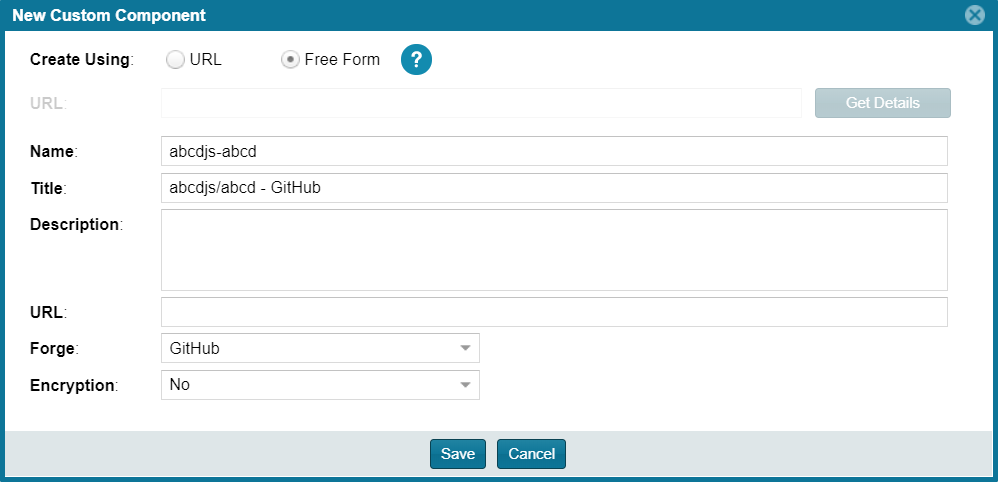The height and width of the screenshot is (482, 998).
Task: Close the New Custom Component dialog
Action: 974,15
